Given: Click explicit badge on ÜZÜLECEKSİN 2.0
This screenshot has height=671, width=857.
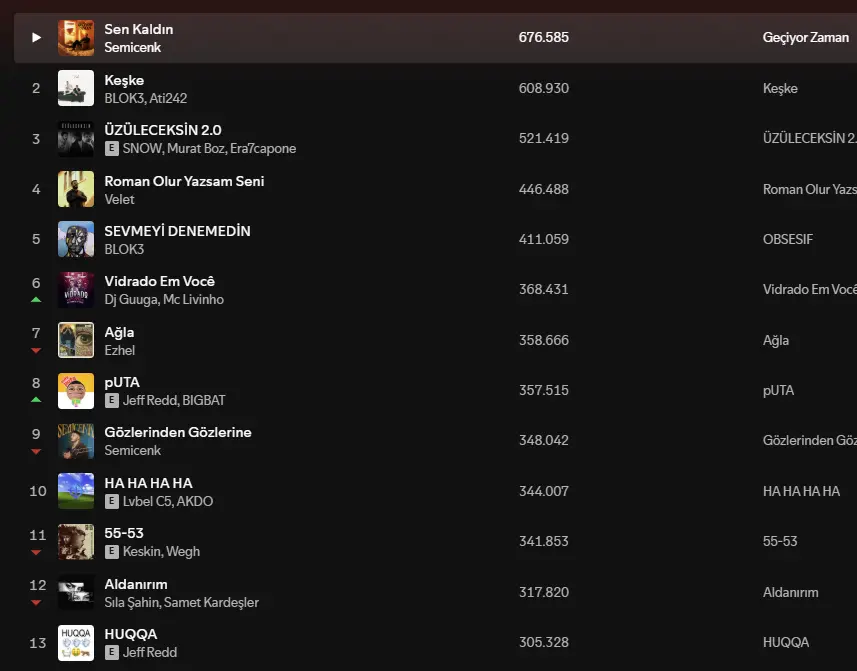Looking at the screenshot, I should [x=111, y=149].
